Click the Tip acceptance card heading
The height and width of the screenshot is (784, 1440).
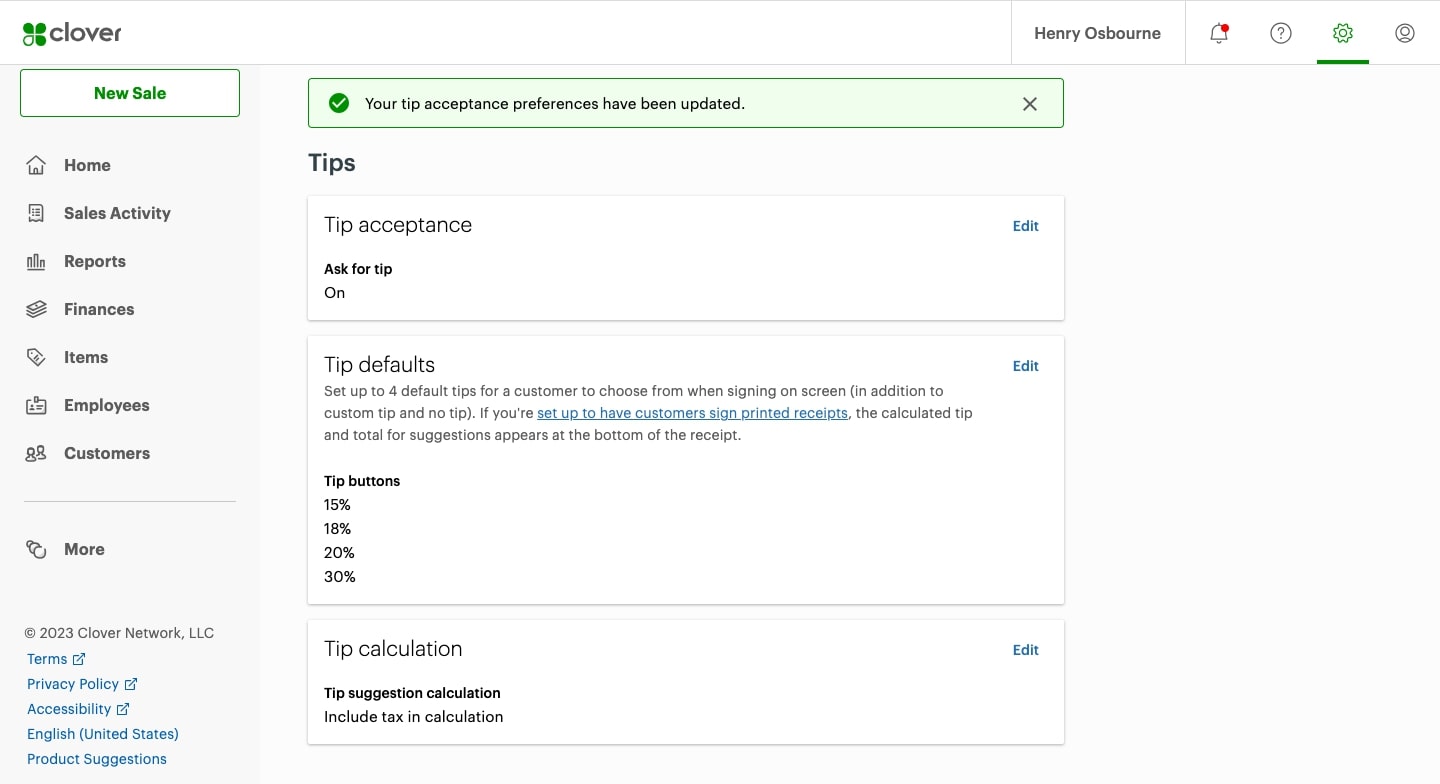click(x=398, y=225)
